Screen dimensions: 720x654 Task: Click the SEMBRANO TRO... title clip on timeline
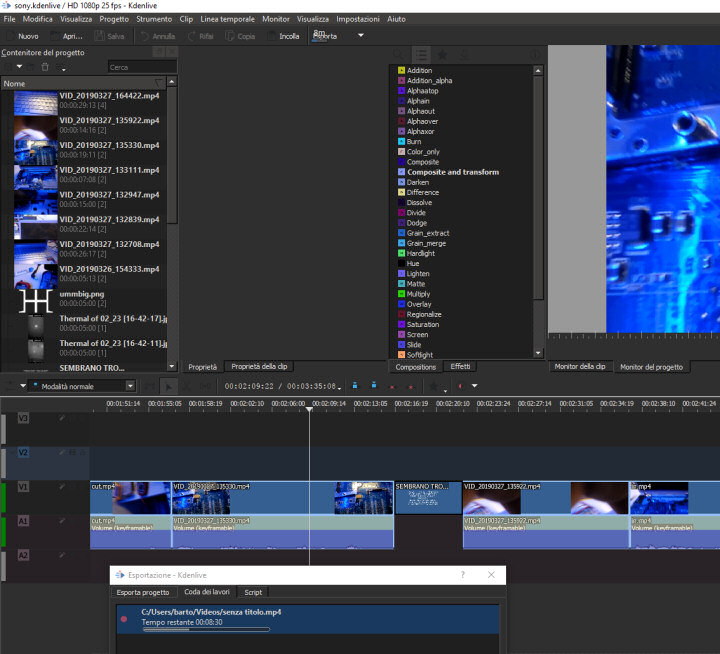(428, 498)
